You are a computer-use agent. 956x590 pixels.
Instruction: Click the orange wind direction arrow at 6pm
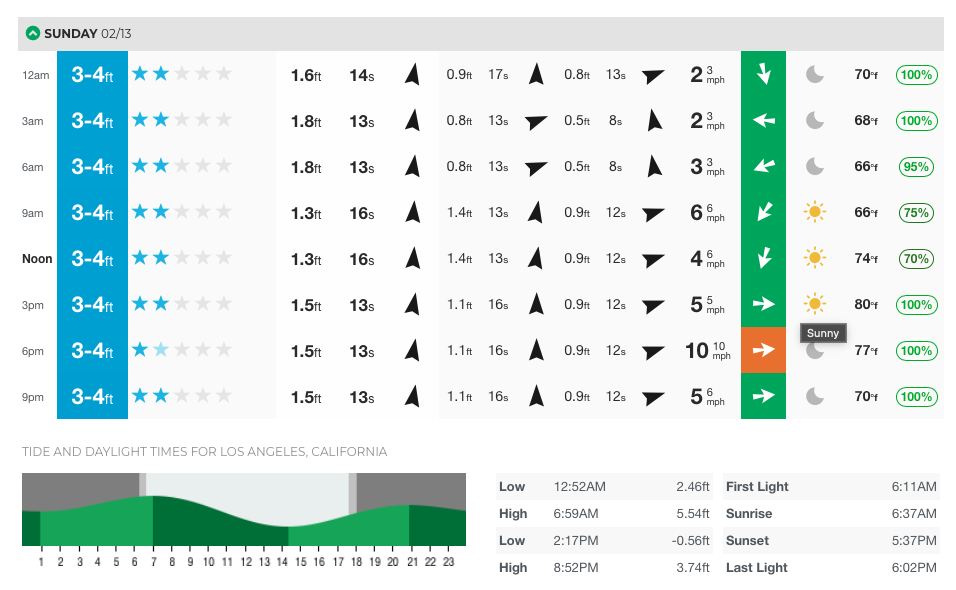pos(764,350)
